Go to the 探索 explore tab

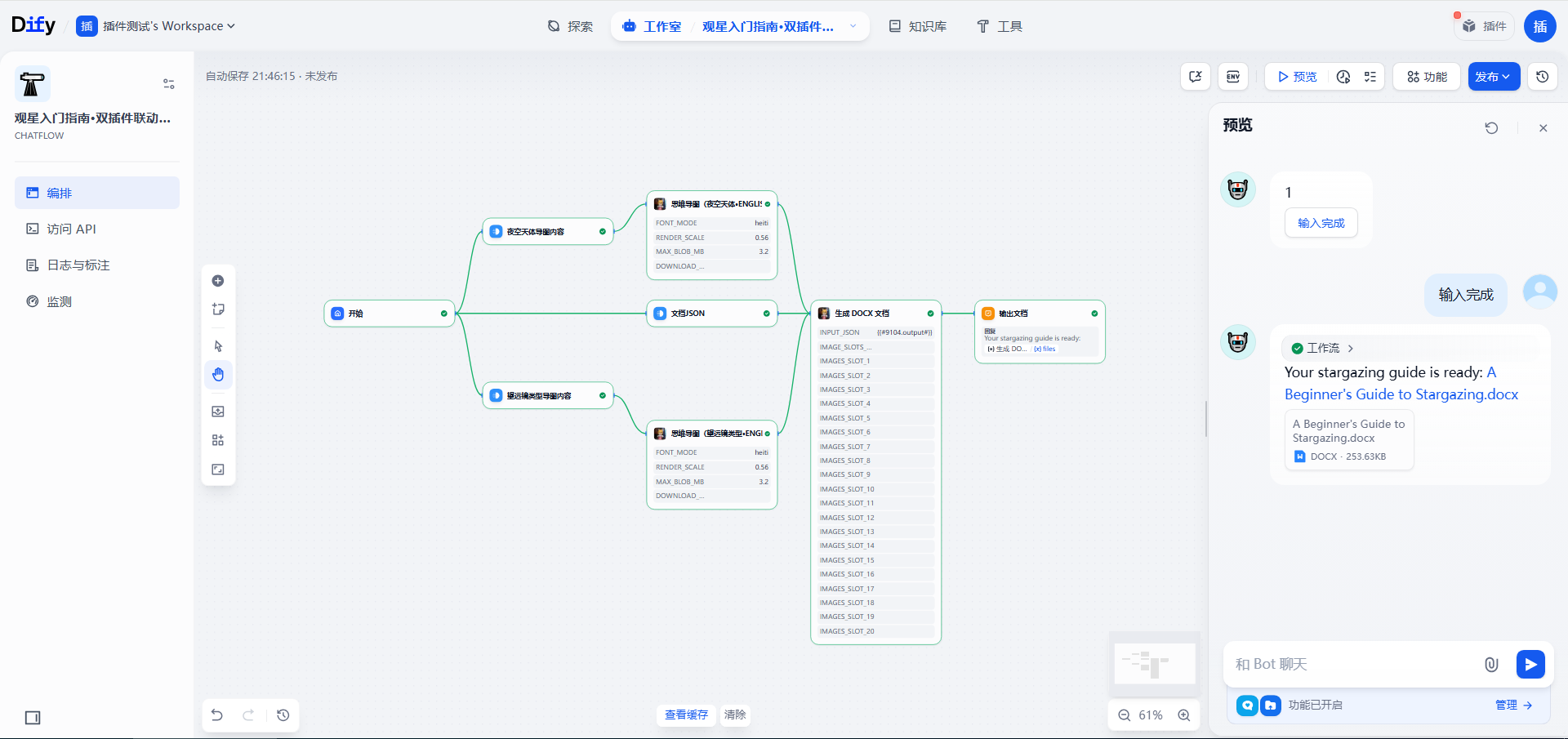[x=570, y=26]
